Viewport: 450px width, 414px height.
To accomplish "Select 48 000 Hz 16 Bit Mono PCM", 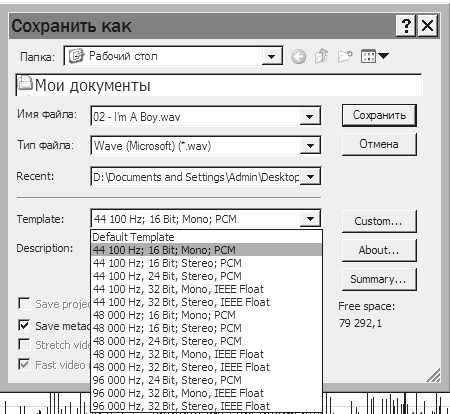I will [206, 315].
